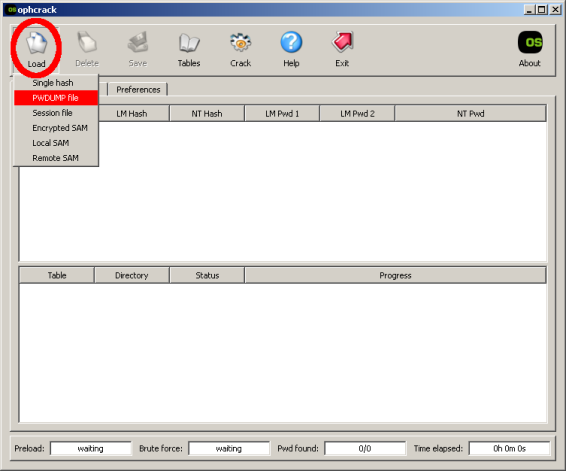Select PWDUMP file menu entry
Image resolution: width=566 pixels, height=471 pixels.
point(56,98)
